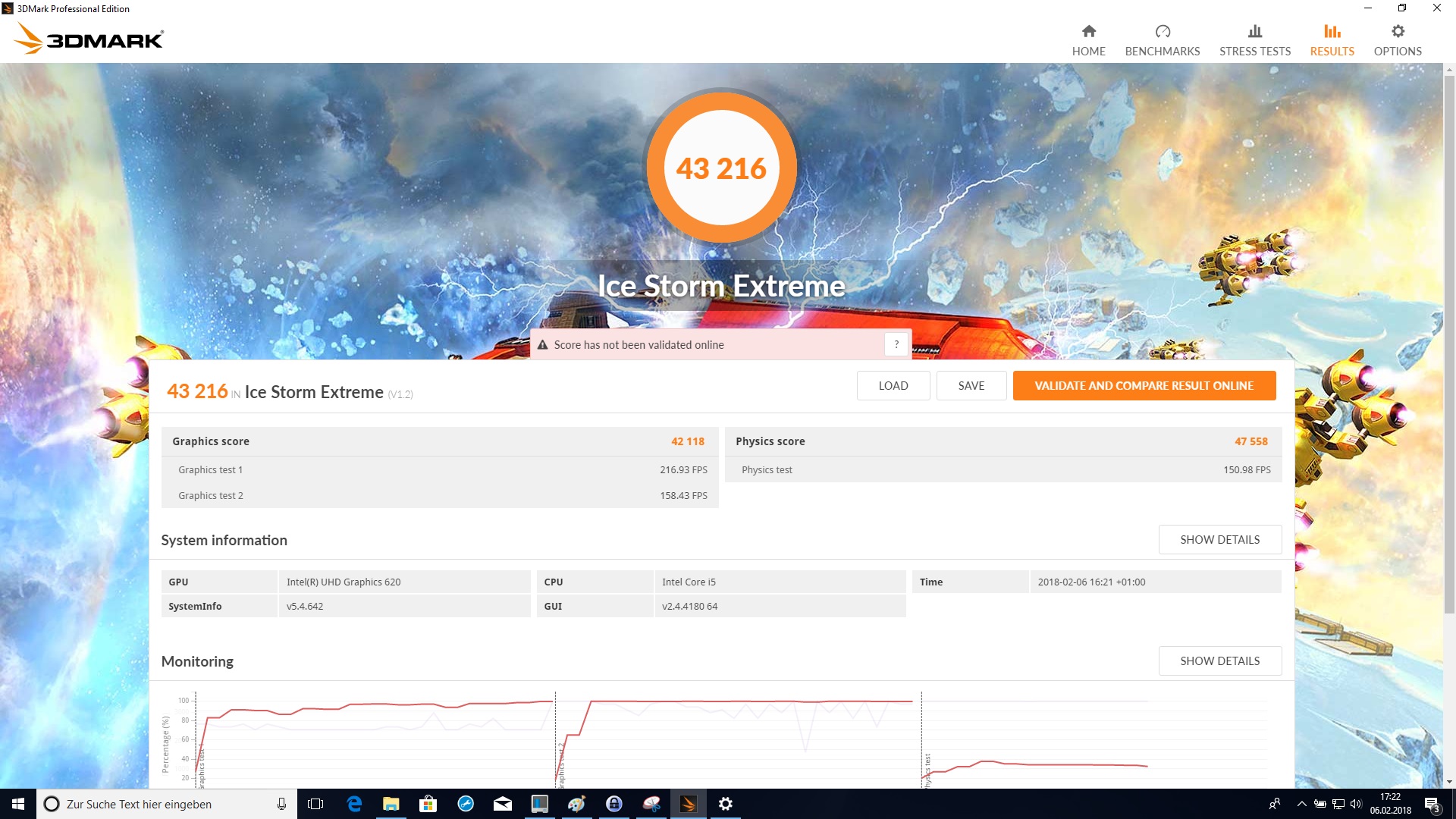Screen dimensions: 1456x819
Task: Show details for System information
Action: click(x=1219, y=539)
